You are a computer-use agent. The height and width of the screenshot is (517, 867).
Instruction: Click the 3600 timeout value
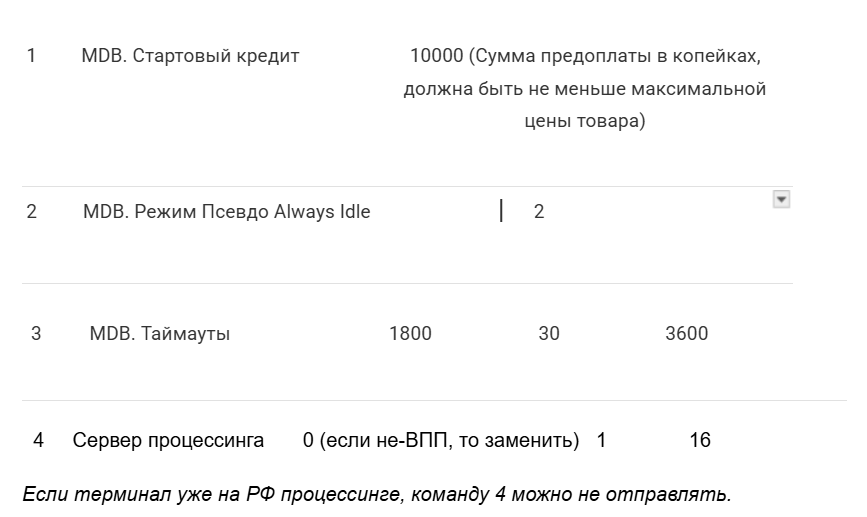click(x=687, y=334)
